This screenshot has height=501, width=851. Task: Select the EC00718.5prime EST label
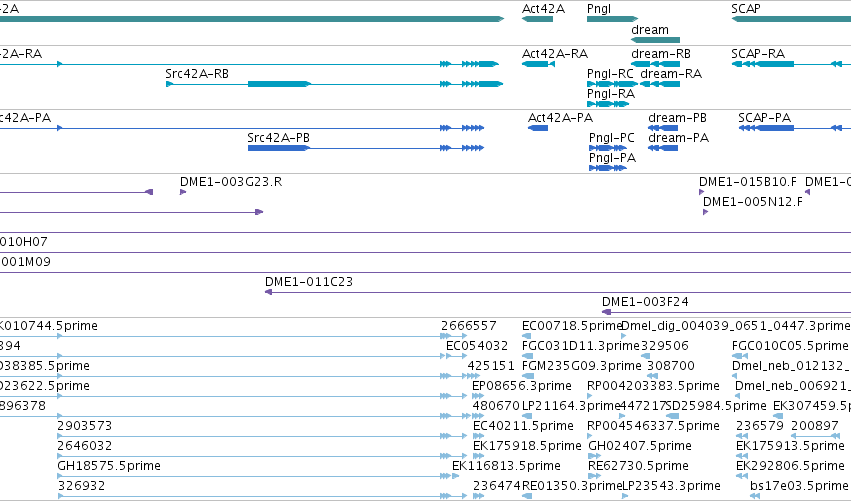(x=571, y=326)
